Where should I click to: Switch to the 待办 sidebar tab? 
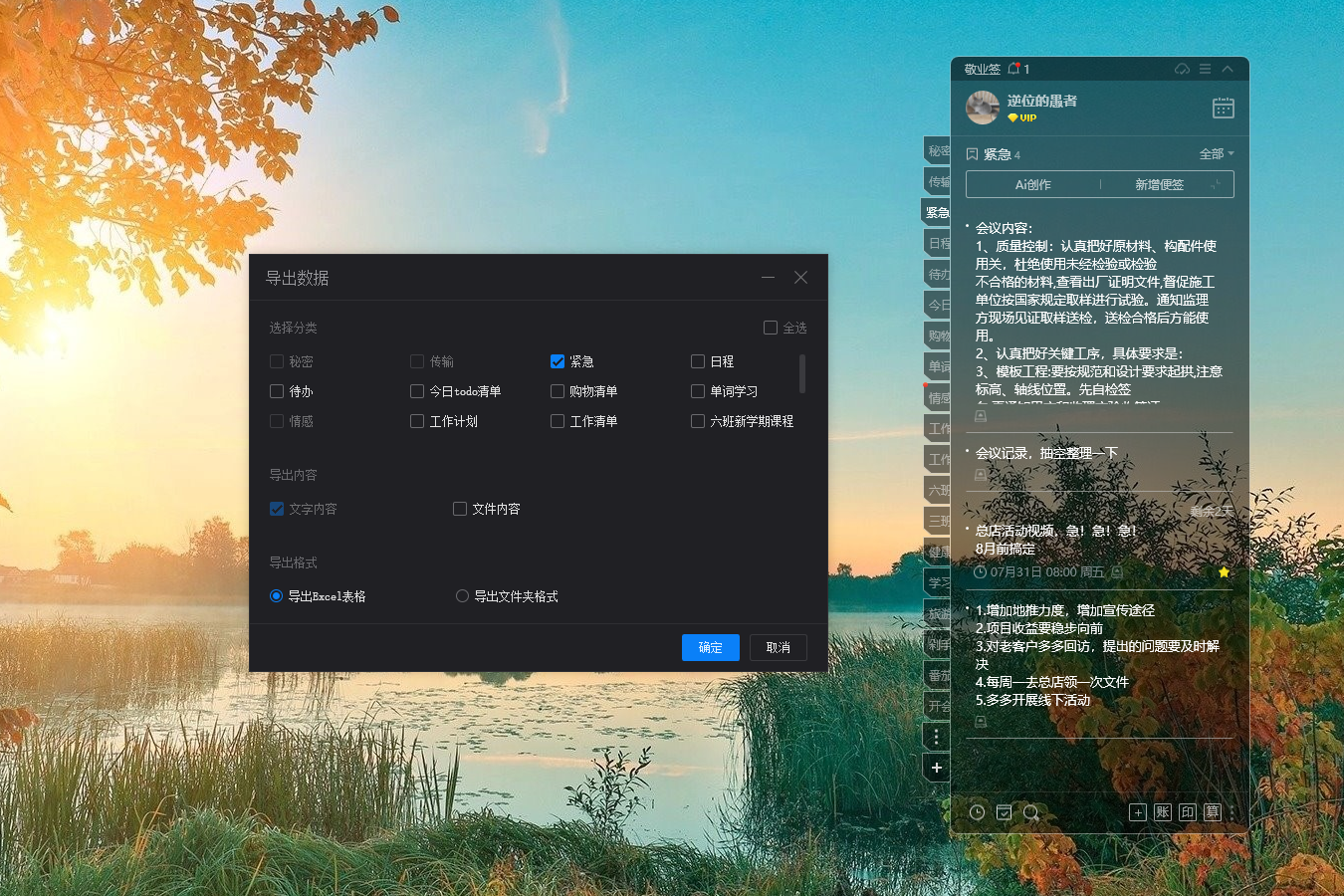(937, 274)
